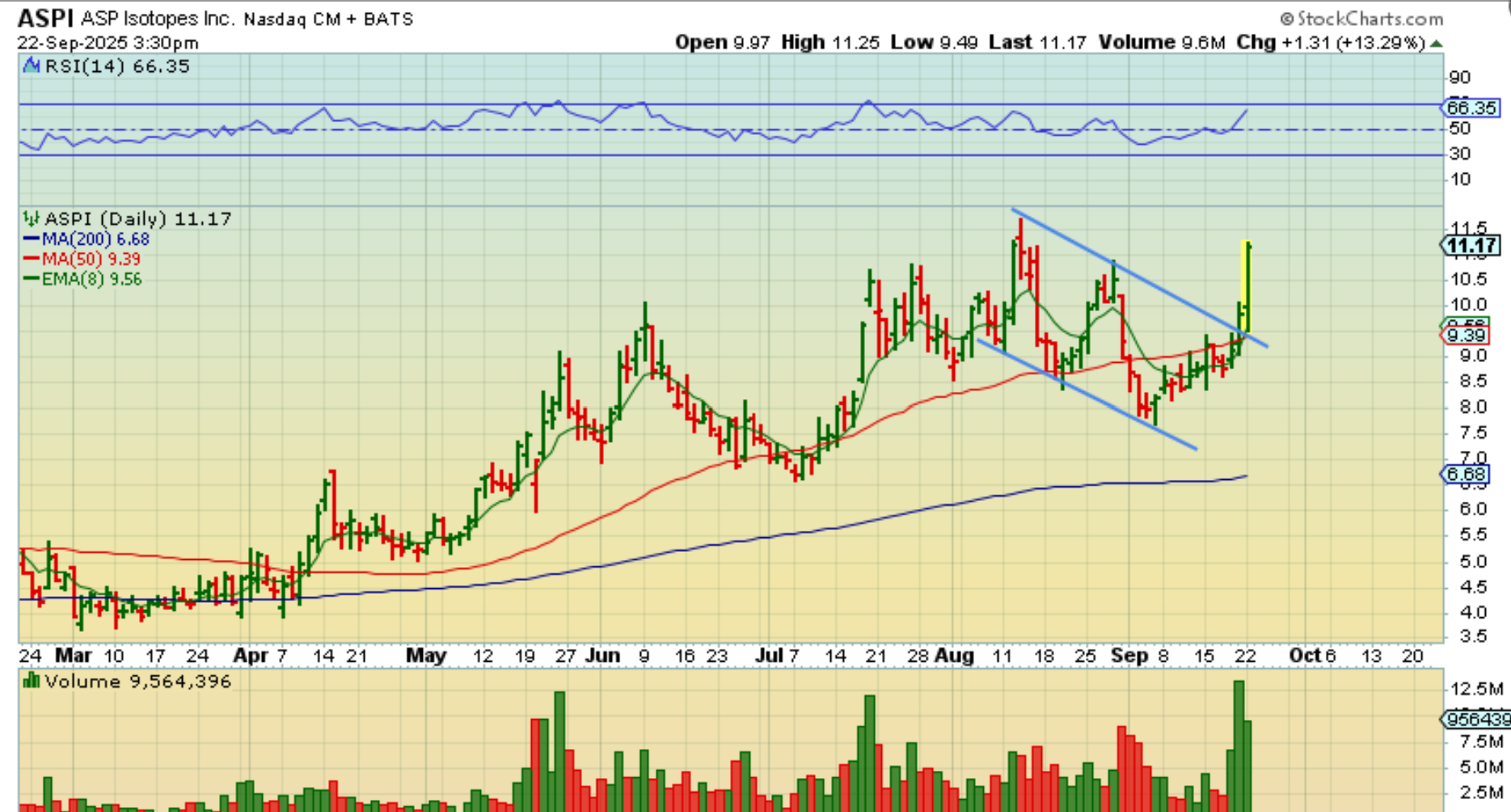Click the blue 6.68 MA(200) price tag
1511x812 pixels.
[x=1467, y=474]
